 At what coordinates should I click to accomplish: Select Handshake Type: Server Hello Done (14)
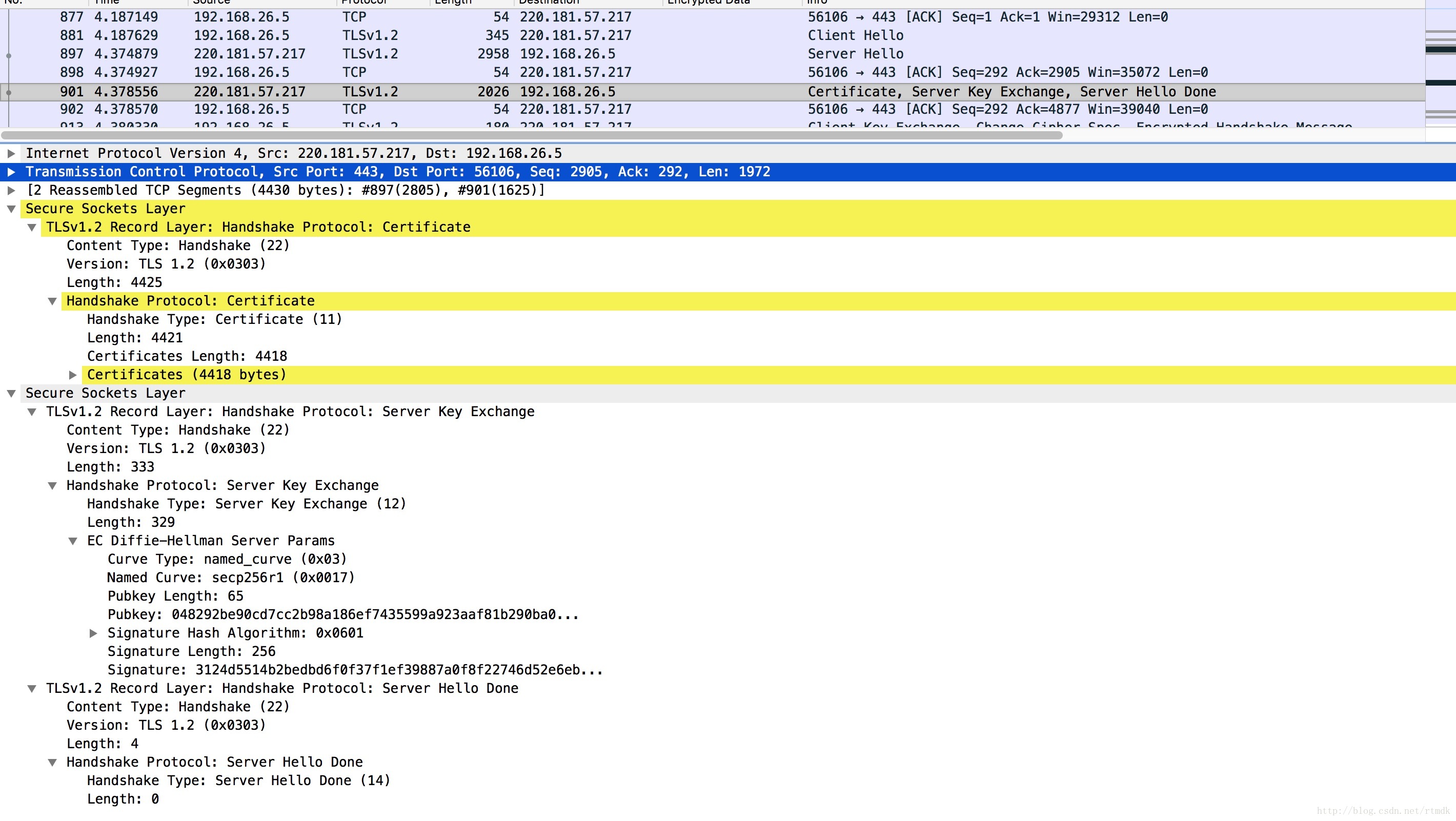238,781
